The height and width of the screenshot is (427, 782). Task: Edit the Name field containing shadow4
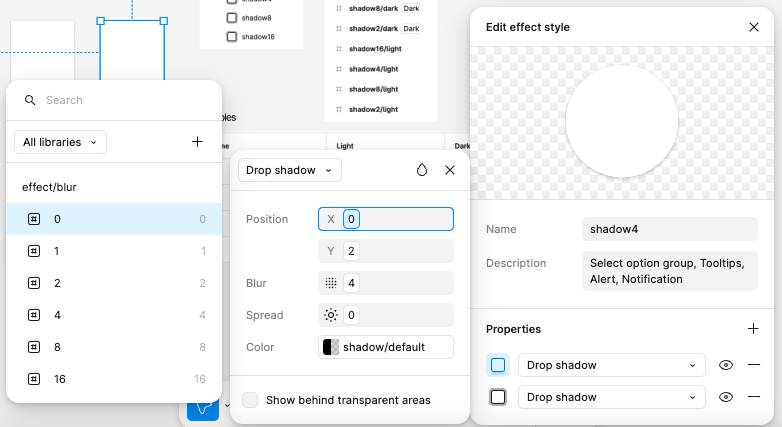[x=670, y=229]
